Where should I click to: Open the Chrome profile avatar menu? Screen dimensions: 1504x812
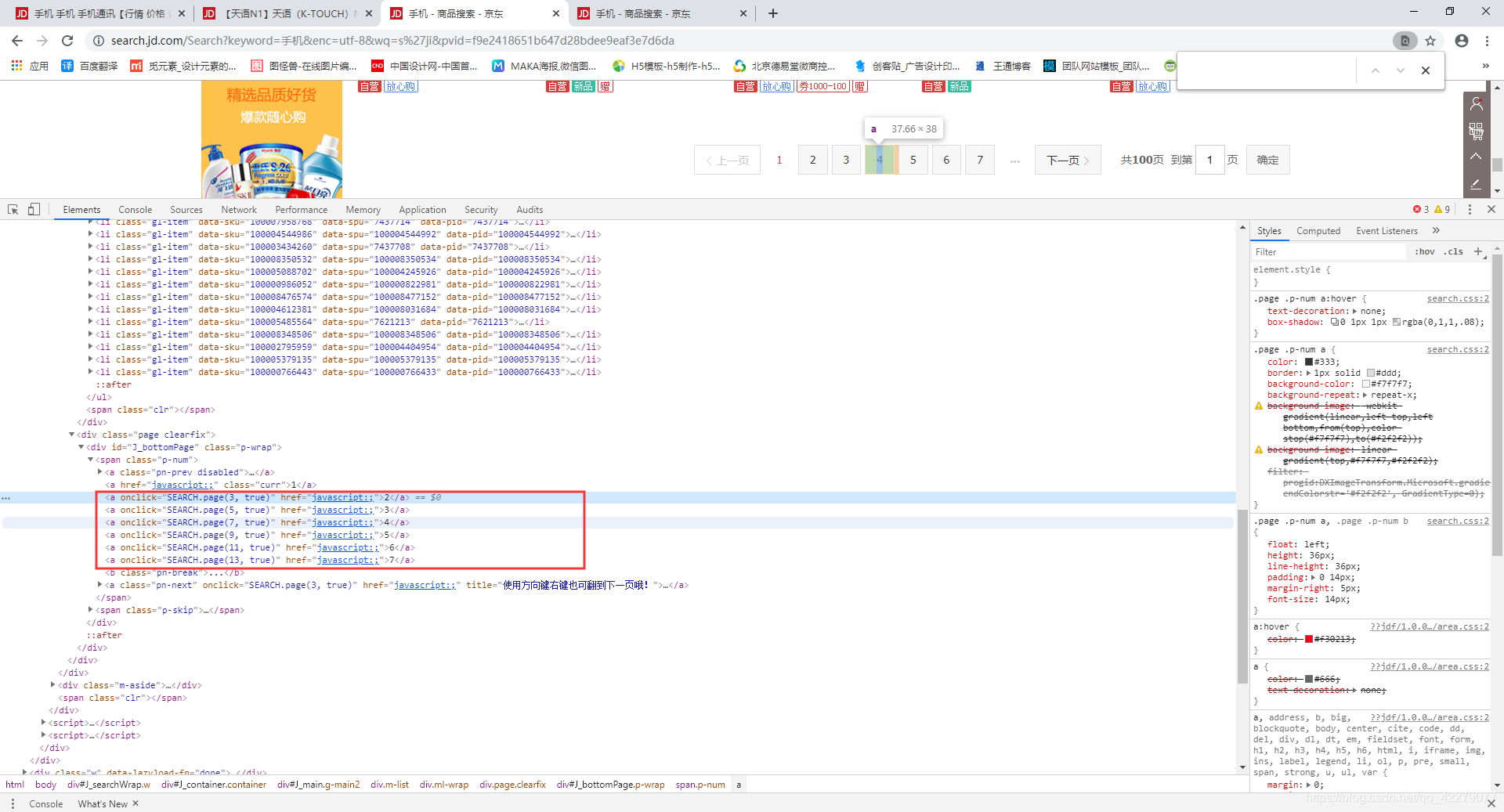pos(1462,41)
